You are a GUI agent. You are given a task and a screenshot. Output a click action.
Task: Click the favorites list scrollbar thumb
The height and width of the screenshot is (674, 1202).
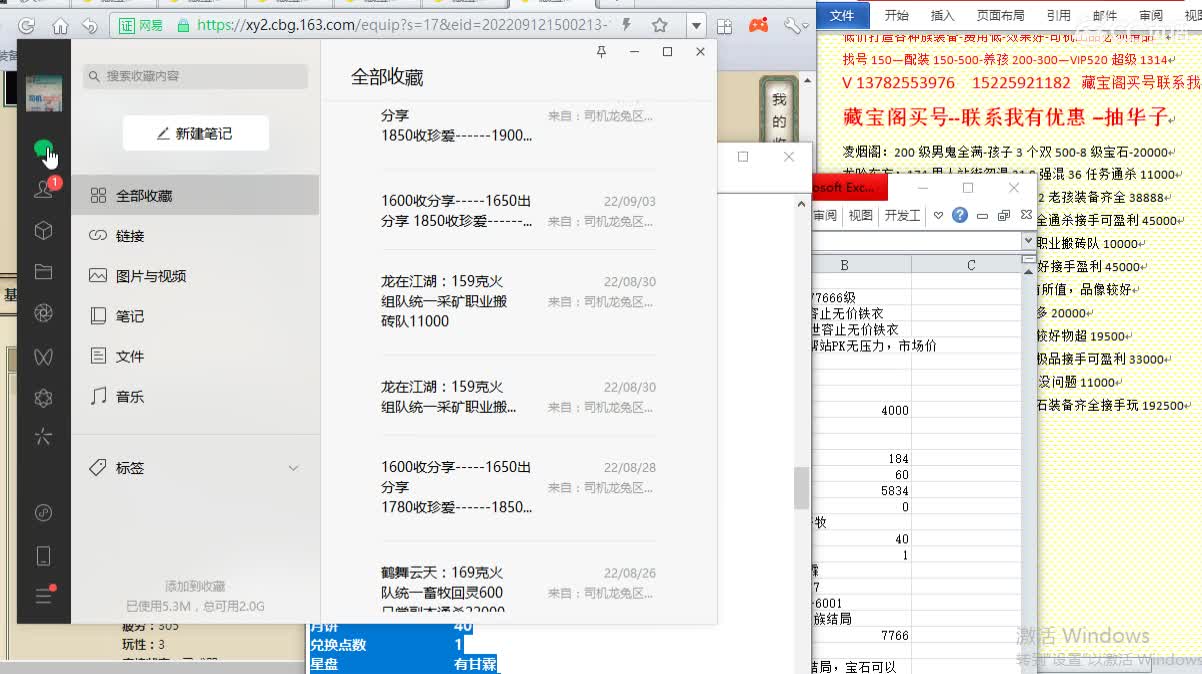click(x=801, y=488)
